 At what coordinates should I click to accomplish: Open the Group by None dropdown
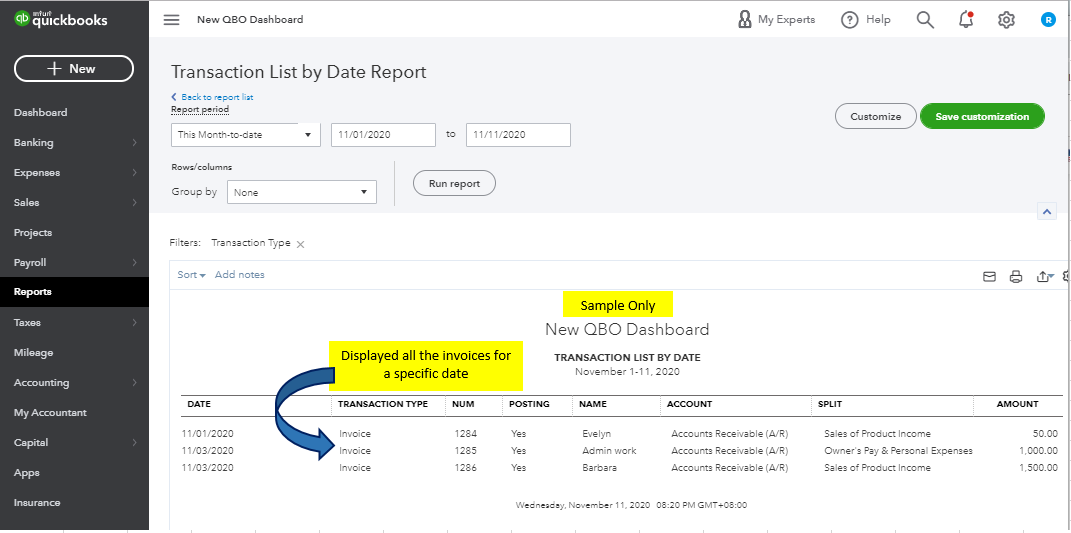(x=302, y=192)
